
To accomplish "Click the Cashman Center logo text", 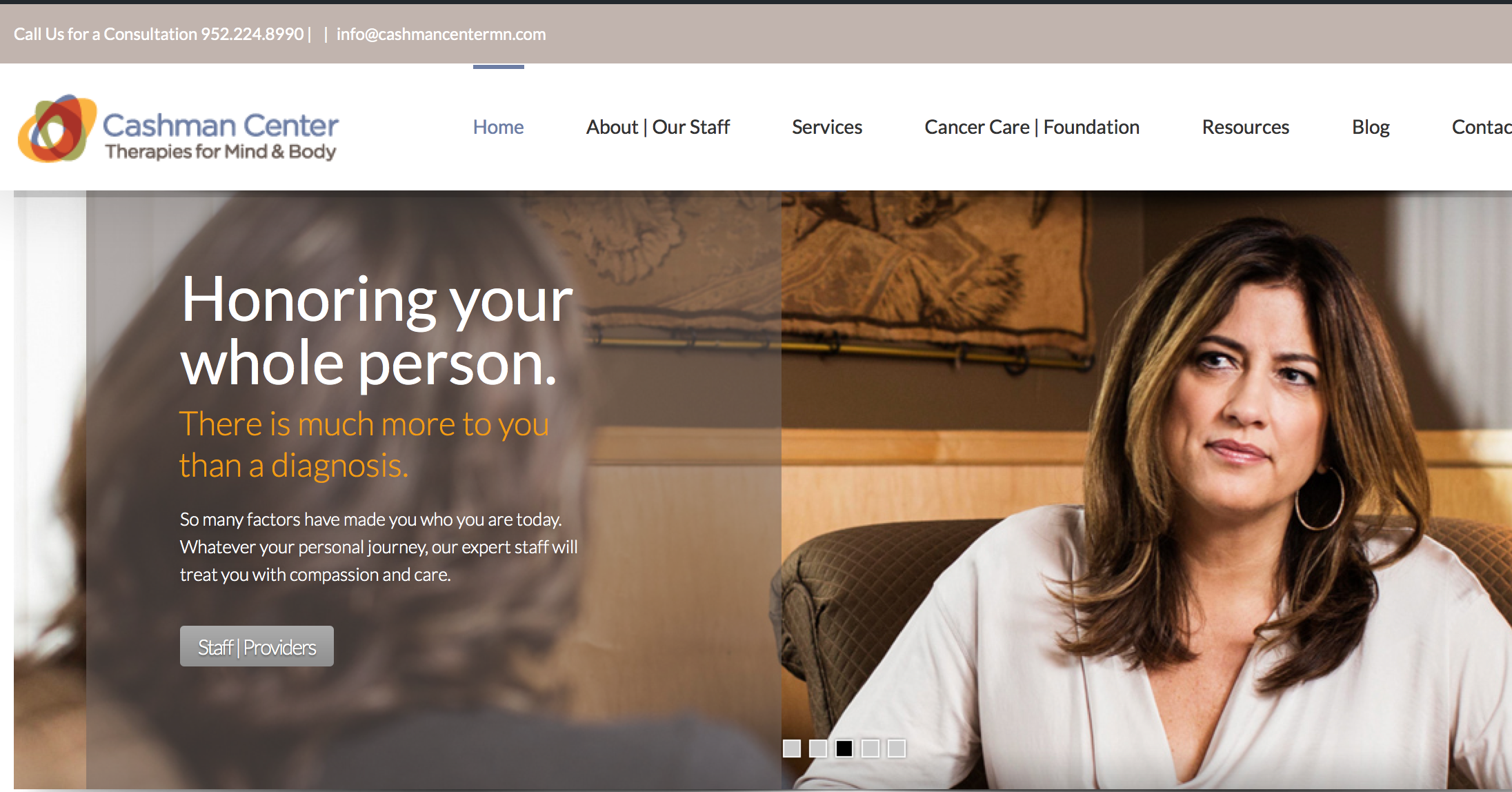I will (x=221, y=125).
